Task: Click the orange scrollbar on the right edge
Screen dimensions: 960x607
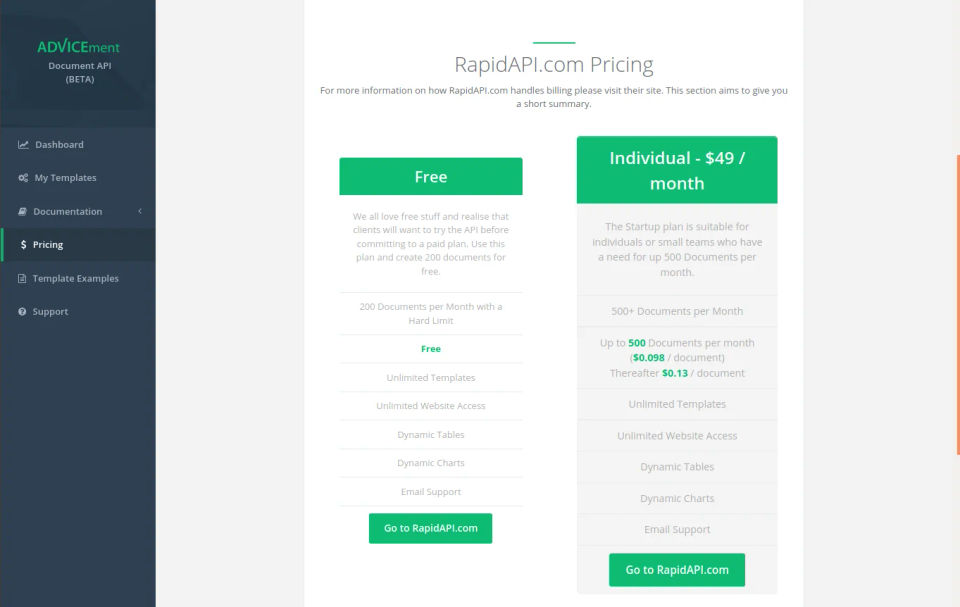Action: tap(957, 300)
